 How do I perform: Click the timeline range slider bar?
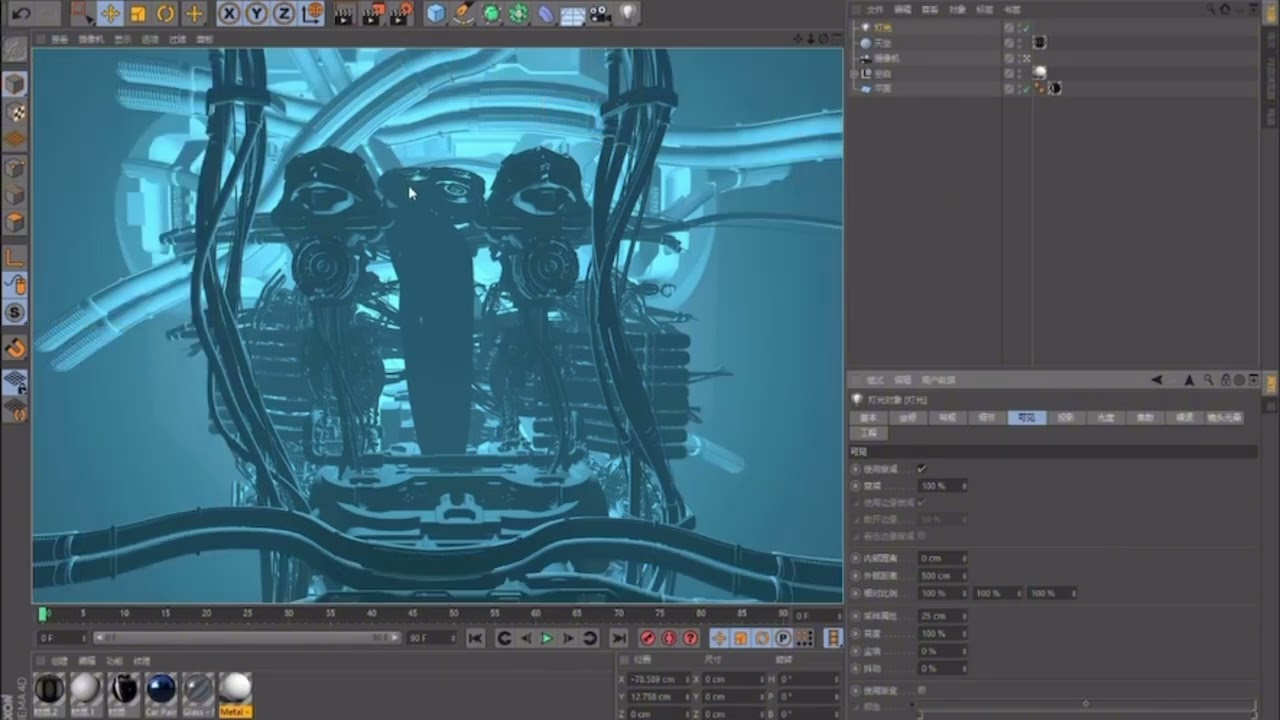(247, 637)
